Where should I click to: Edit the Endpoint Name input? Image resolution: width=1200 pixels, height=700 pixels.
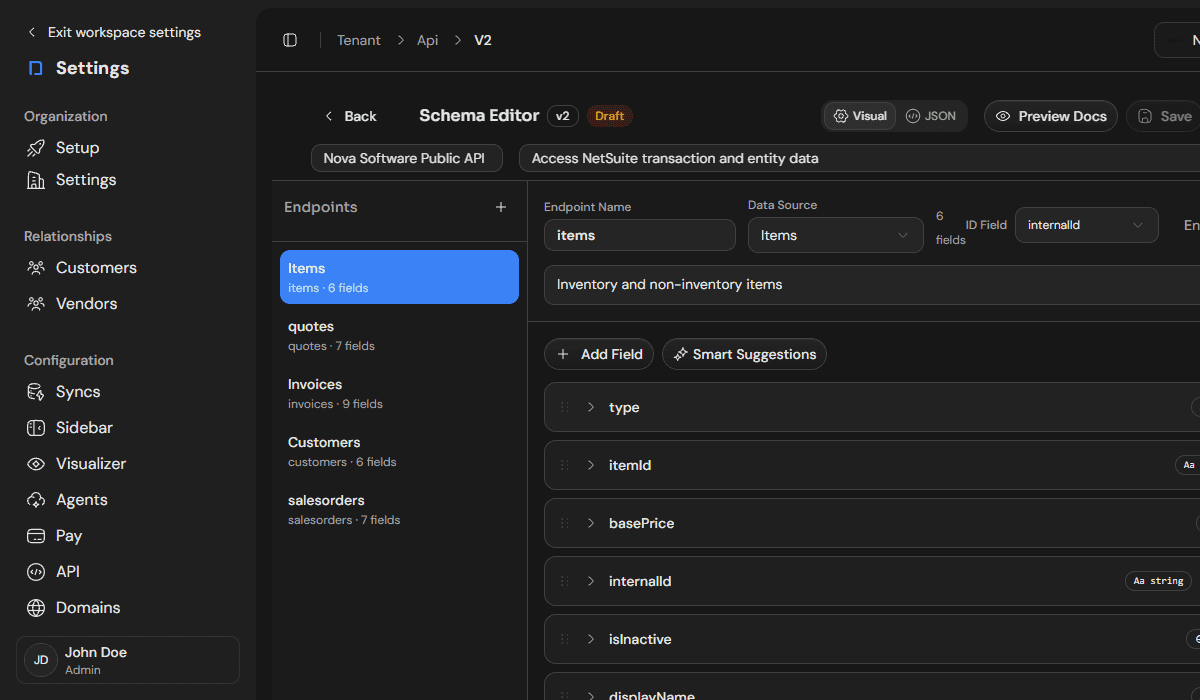(x=640, y=235)
